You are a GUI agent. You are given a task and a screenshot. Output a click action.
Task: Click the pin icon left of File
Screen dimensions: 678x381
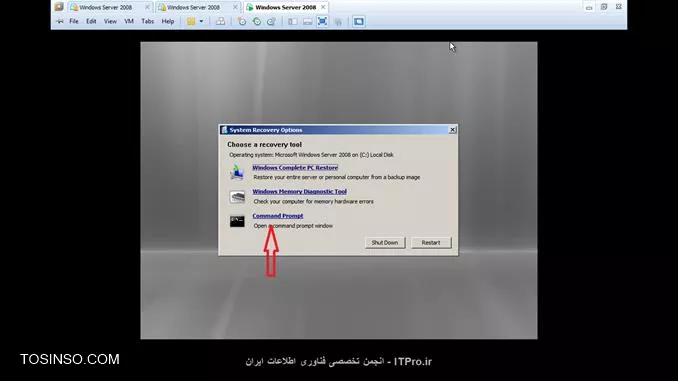point(60,21)
